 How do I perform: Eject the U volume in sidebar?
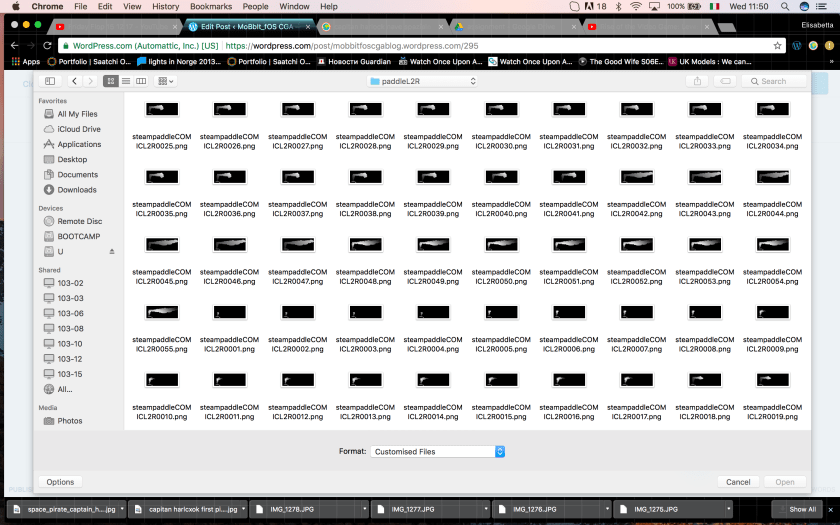coord(112,251)
